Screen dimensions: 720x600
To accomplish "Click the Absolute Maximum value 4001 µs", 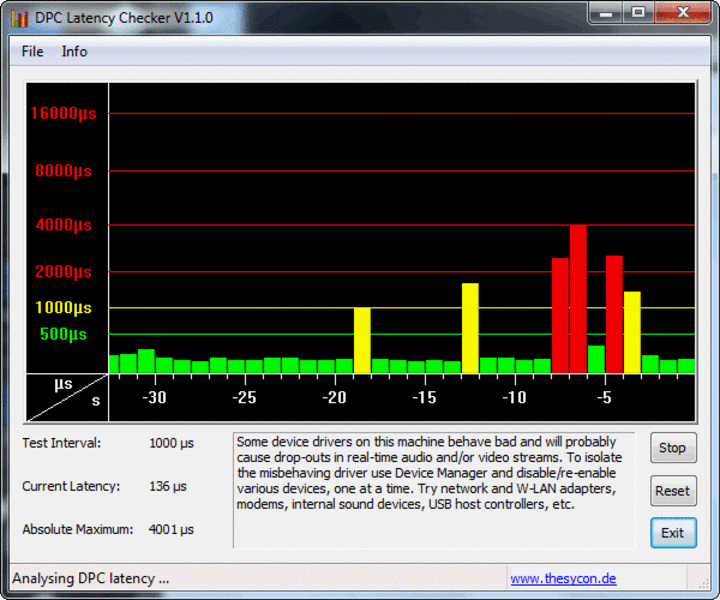I will click(x=171, y=529).
